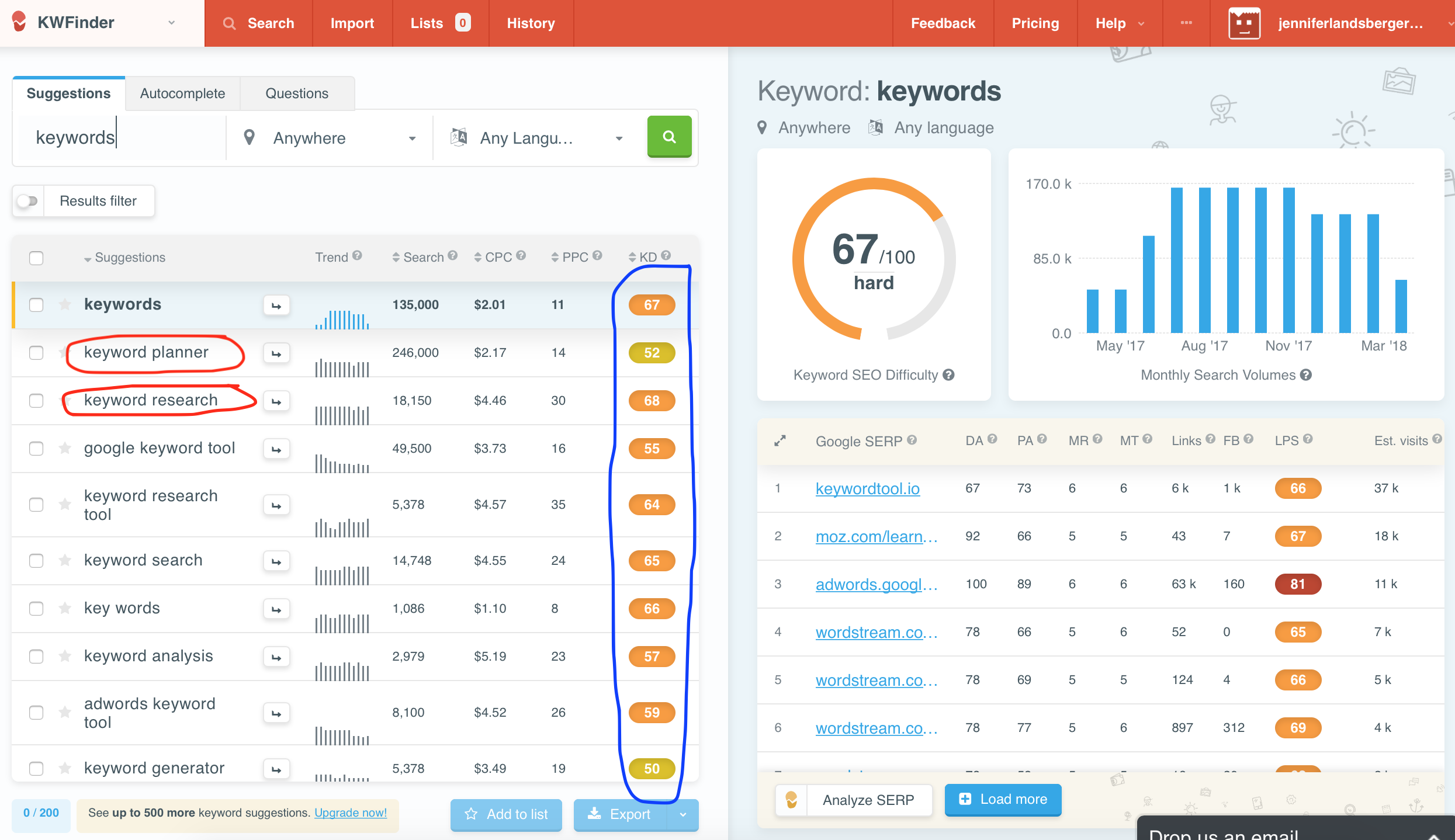Viewport: 1455px width, 840px height.
Task: Click the yellow KD 52 badge
Action: [x=652, y=353]
